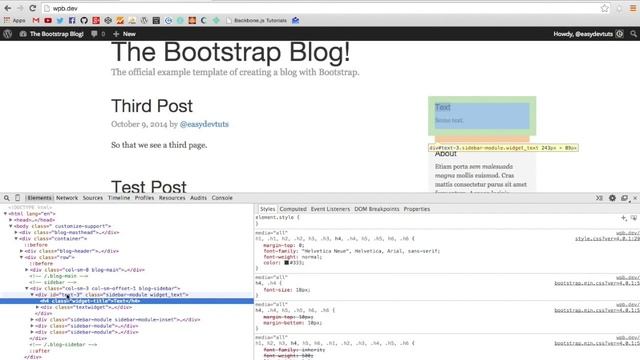Switch to the Console panel tab
The height and width of the screenshot is (360, 640).
click(x=222, y=198)
